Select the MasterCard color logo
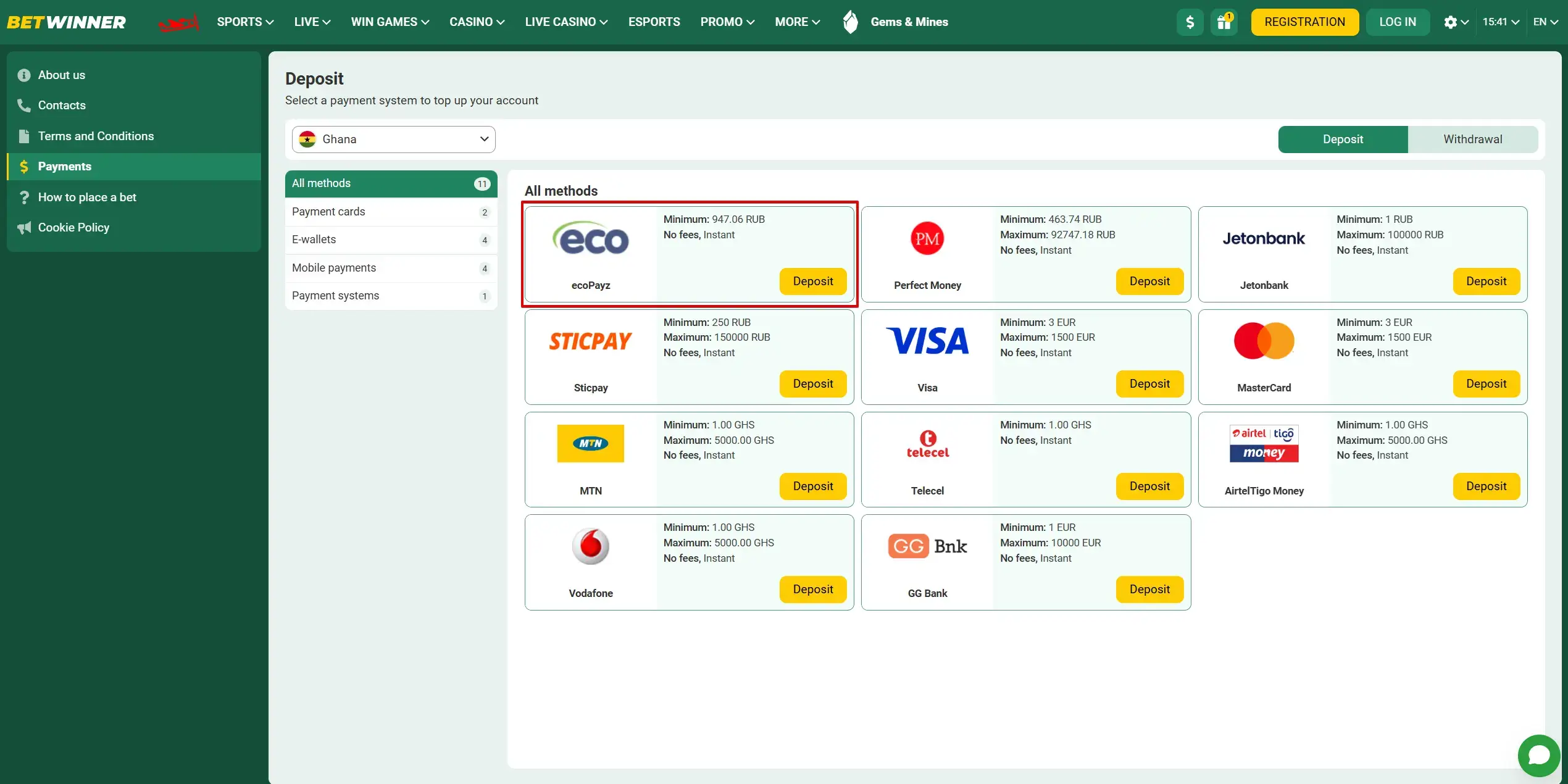The width and height of the screenshot is (1568, 784). point(1264,340)
